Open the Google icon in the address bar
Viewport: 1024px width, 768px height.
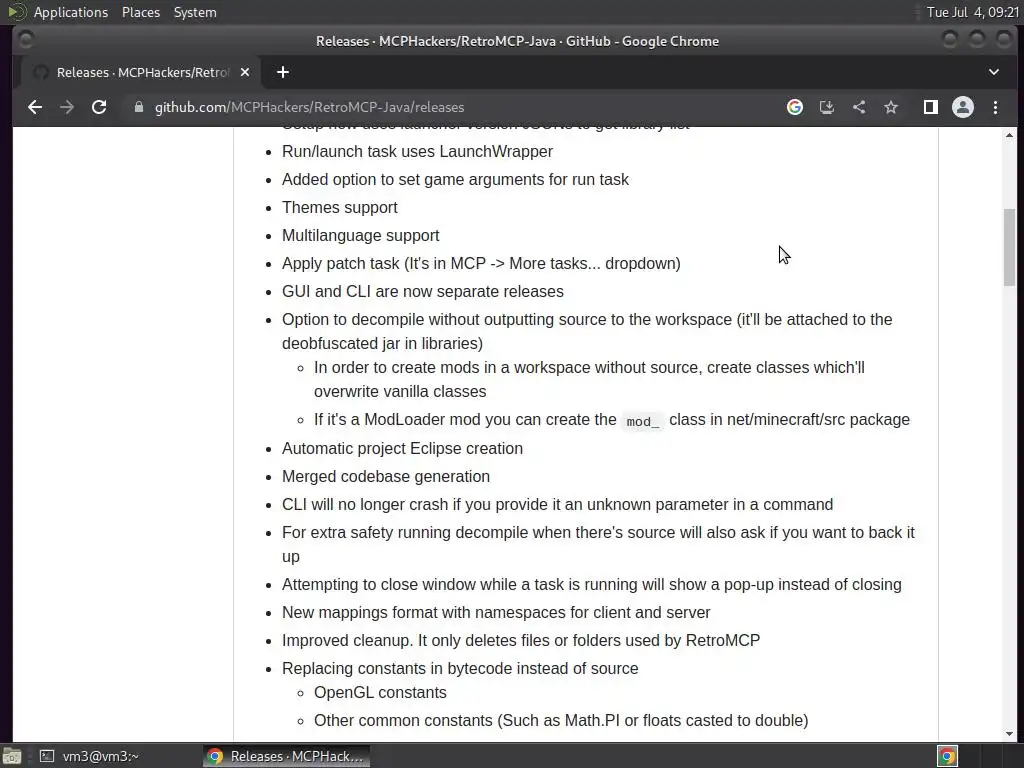[x=795, y=107]
